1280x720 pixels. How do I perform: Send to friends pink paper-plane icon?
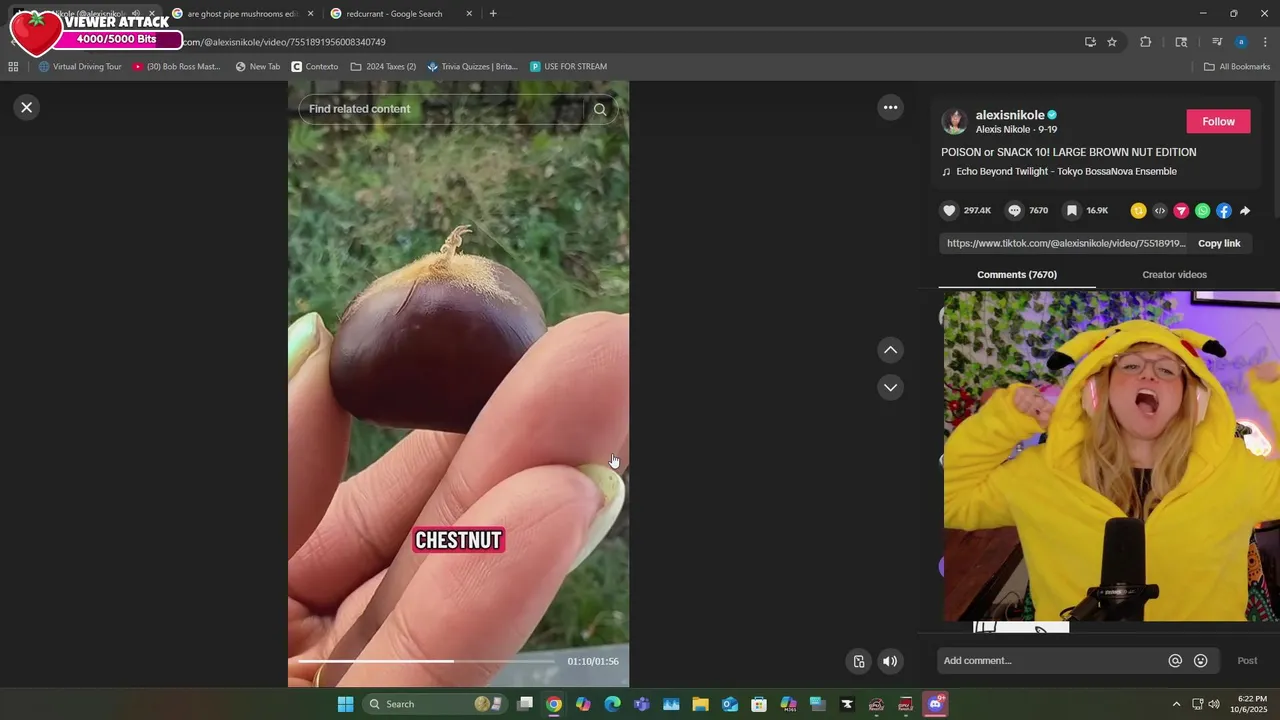1181,211
